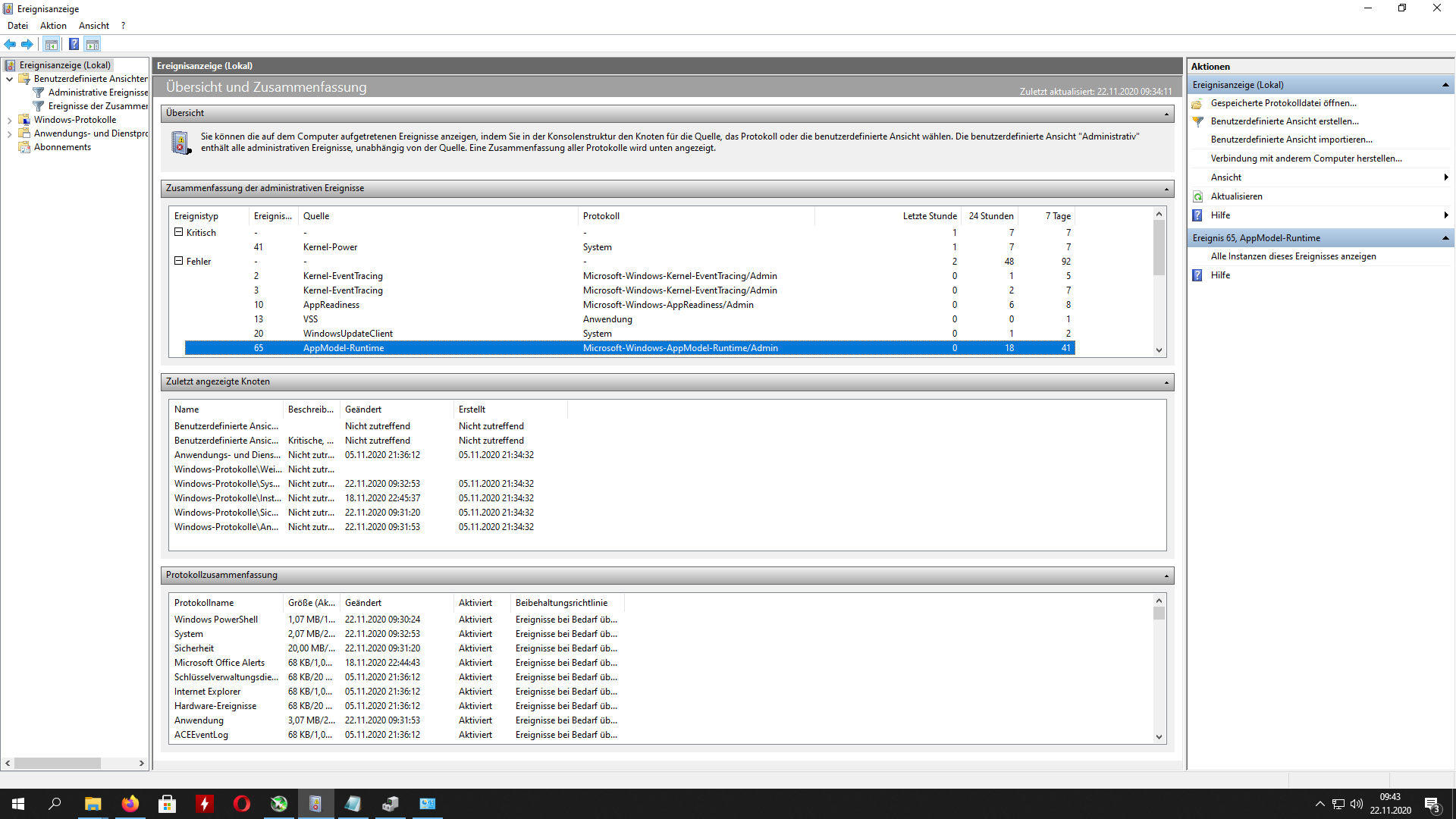Collapse the Übersicht section header arrow

pos(1166,114)
